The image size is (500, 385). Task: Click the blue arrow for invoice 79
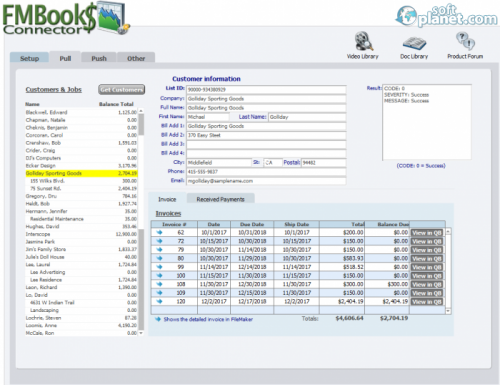(x=159, y=249)
